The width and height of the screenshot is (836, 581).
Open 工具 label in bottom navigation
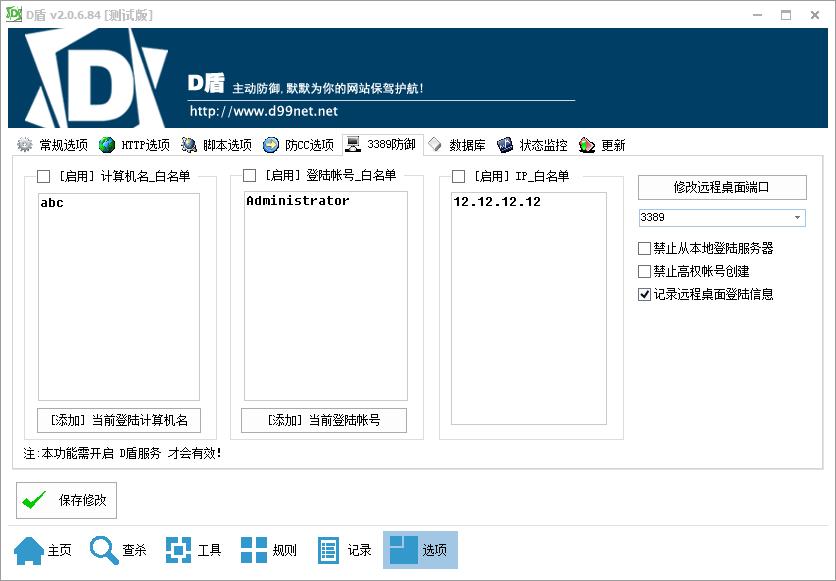(210, 550)
